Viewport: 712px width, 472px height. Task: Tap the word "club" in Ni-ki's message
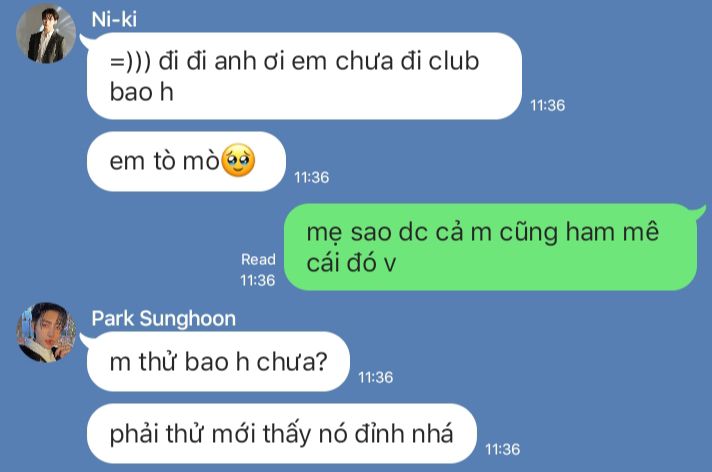(x=454, y=61)
